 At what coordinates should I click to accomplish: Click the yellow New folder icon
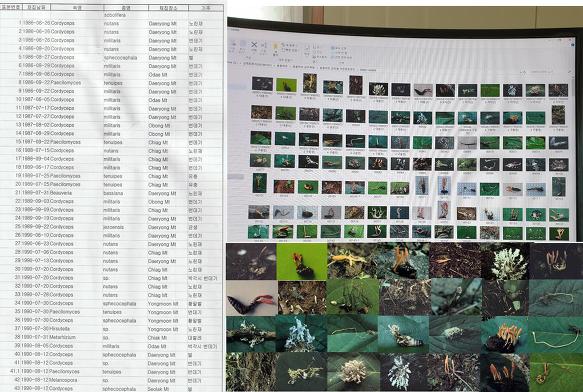(275, 46)
